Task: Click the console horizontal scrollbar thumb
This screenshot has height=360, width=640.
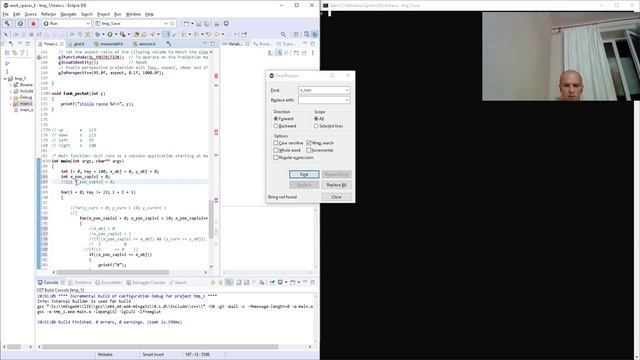Action: tap(160, 347)
